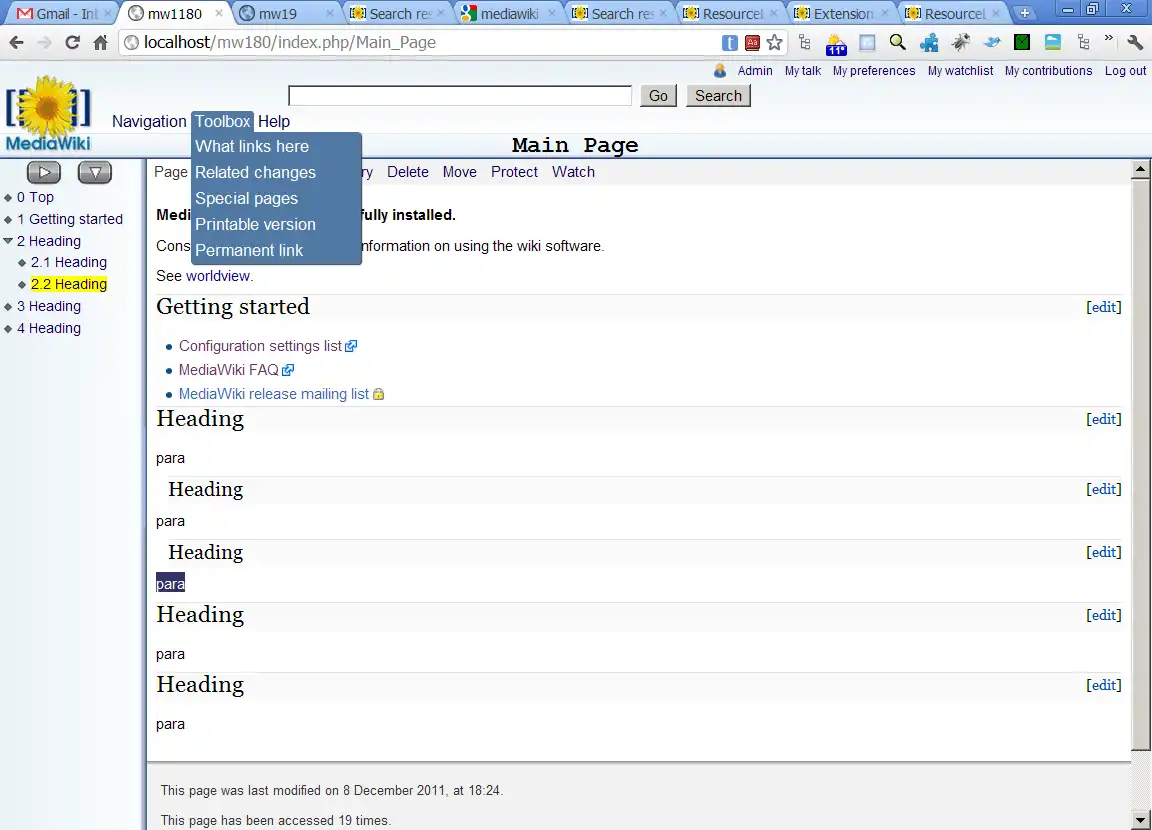Open the bug (Firebug) extension icon
Viewport: 1152px width, 830px height.
pyautogui.click(x=960, y=43)
